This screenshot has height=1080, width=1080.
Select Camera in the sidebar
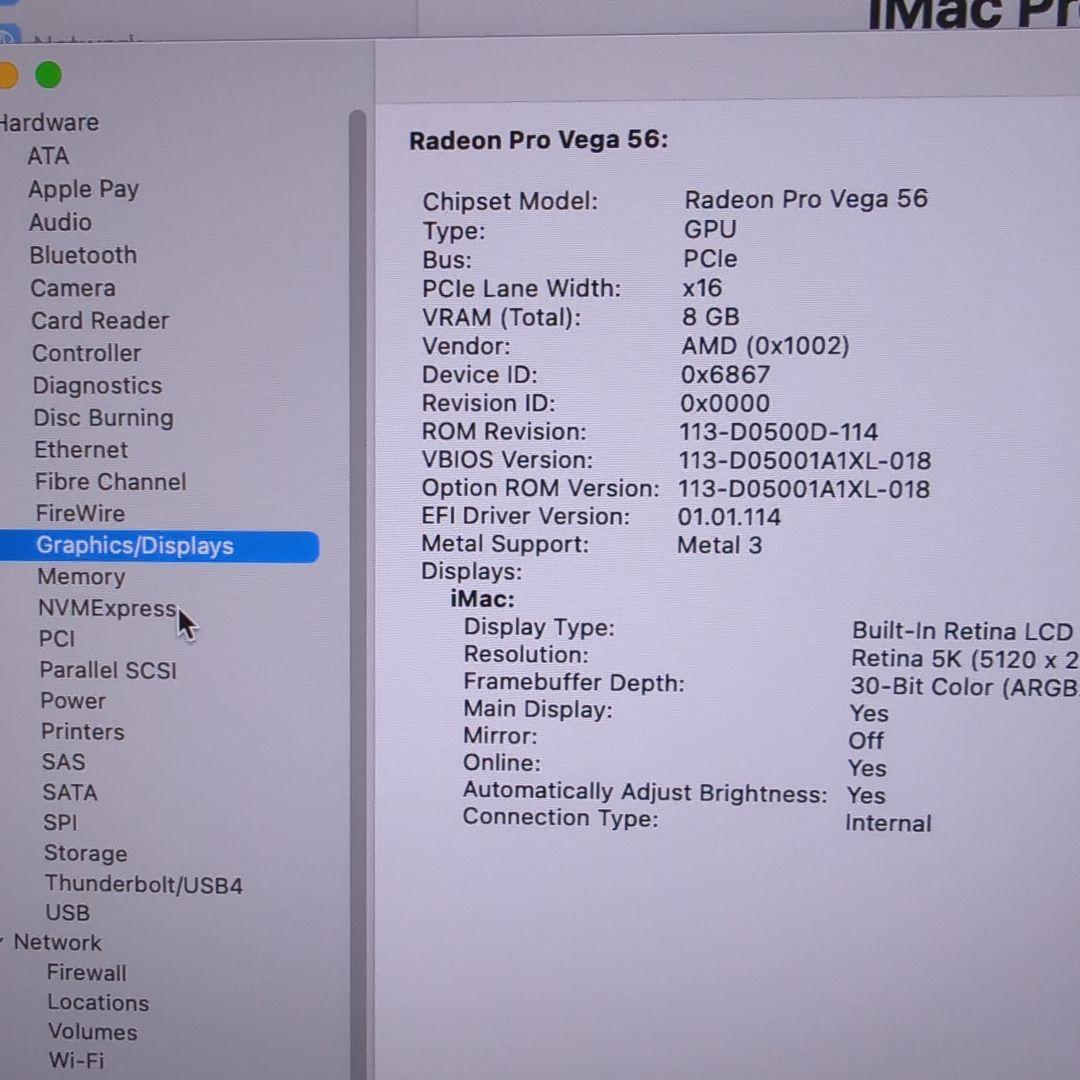coord(72,288)
